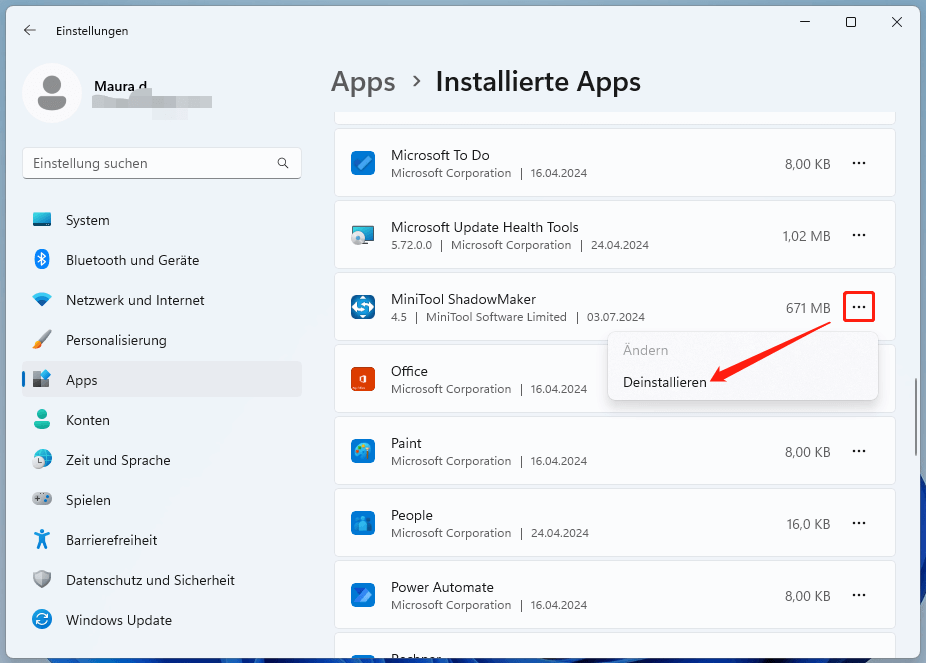The image size is (926, 663).
Task: Click the Apps breadcrumb link
Action: 363,82
